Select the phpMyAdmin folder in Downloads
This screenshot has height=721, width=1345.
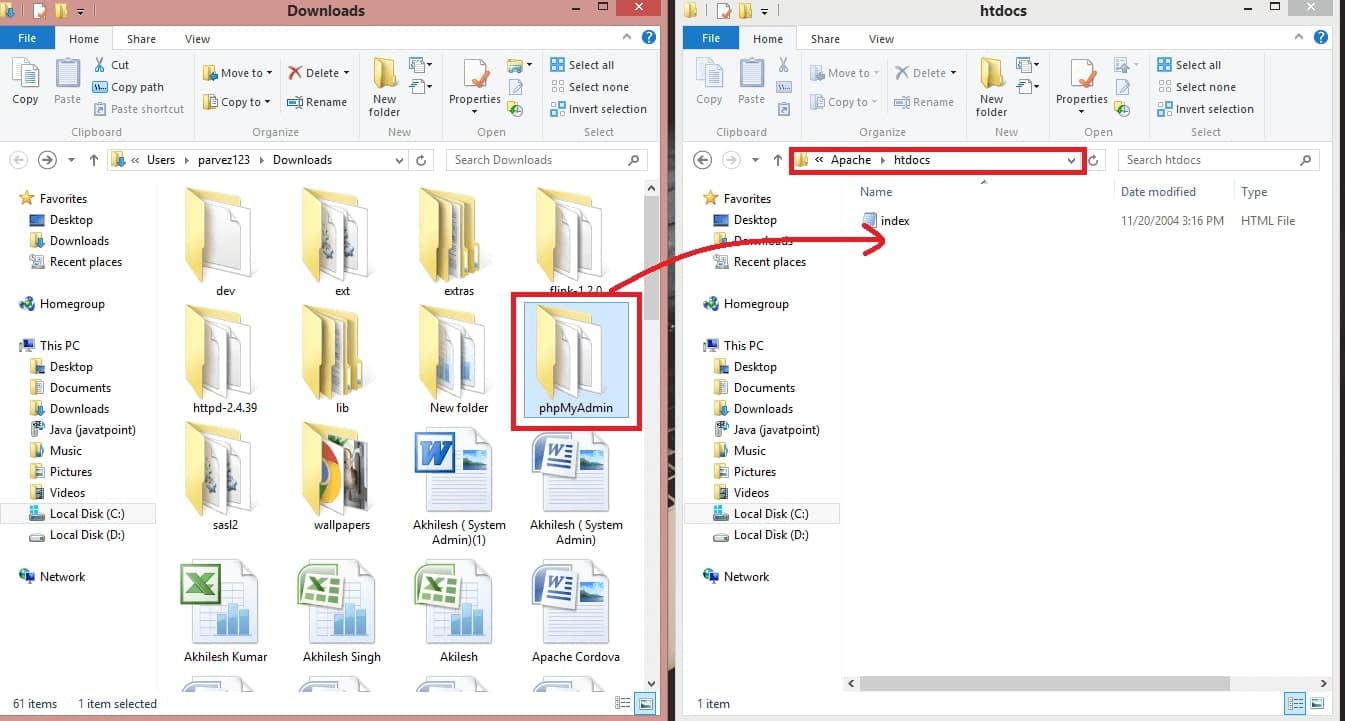coord(576,361)
